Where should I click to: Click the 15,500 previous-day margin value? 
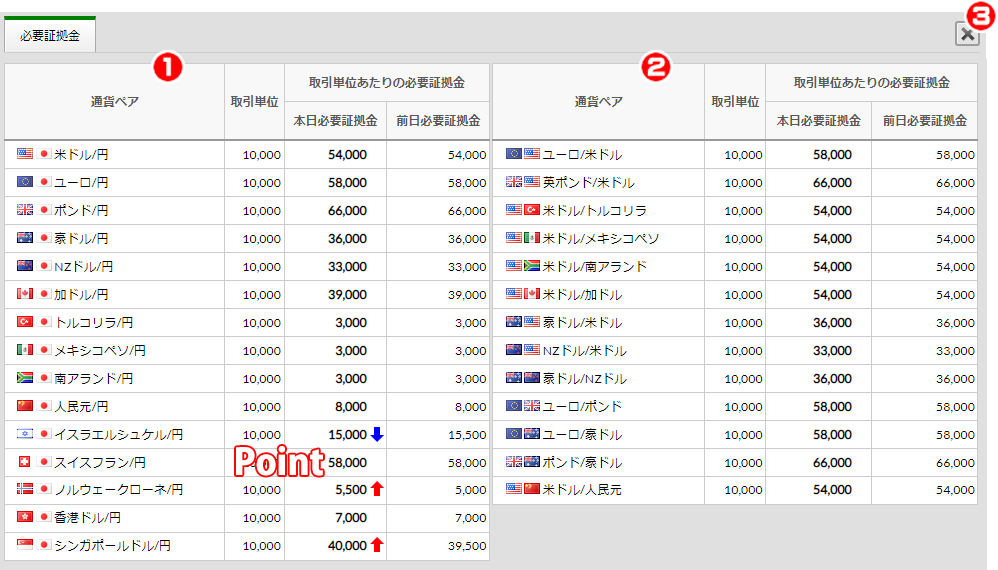point(467,434)
